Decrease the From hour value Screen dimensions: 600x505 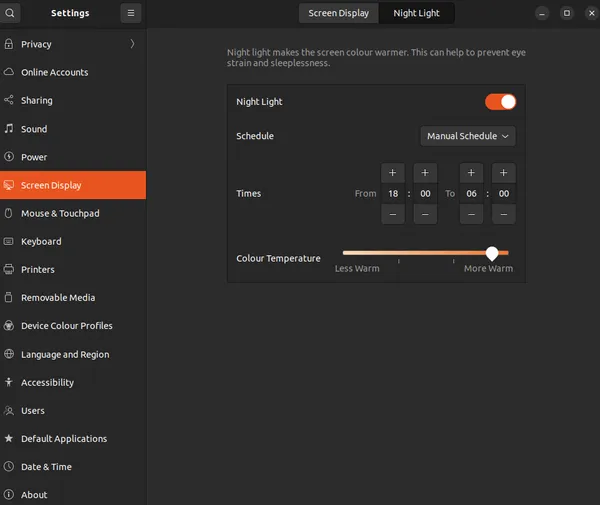pos(393,214)
